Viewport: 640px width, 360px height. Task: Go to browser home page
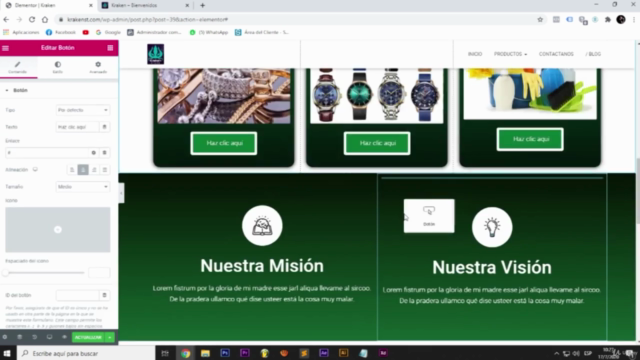tap(45, 19)
